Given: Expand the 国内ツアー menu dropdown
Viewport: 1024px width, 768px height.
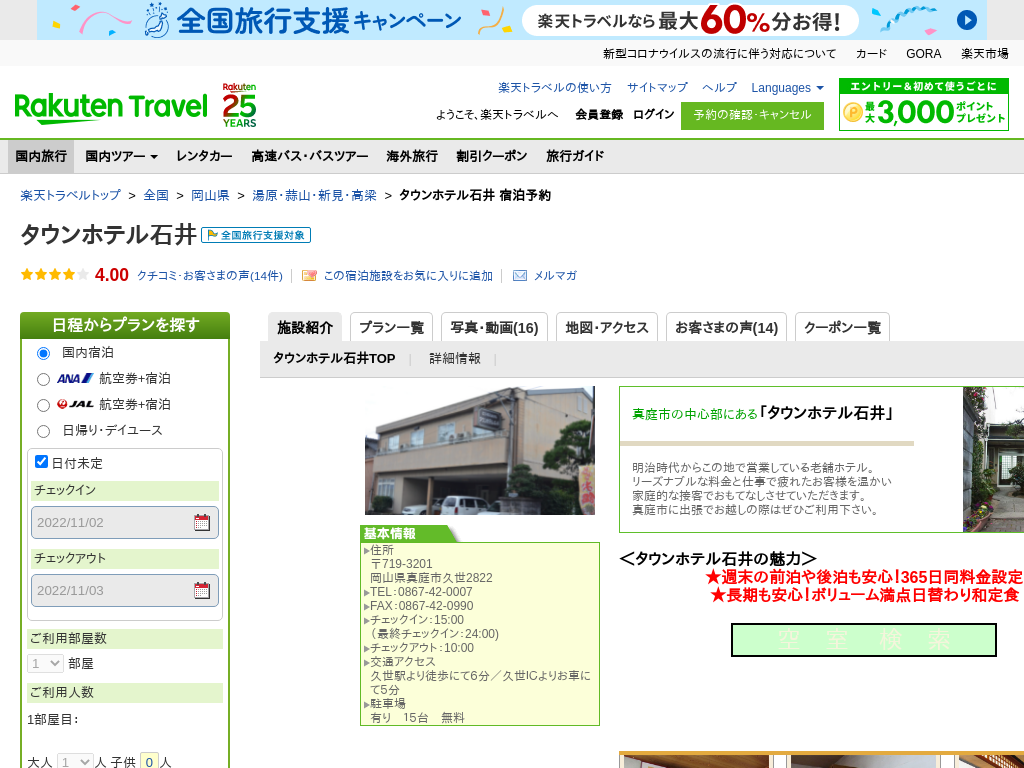Looking at the screenshot, I should tap(121, 156).
